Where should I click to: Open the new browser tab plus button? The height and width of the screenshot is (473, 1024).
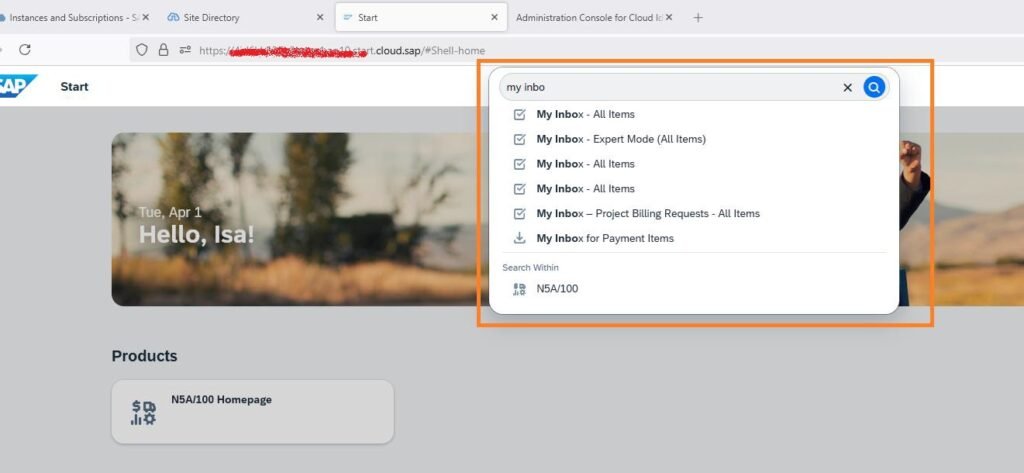(x=698, y=17)
